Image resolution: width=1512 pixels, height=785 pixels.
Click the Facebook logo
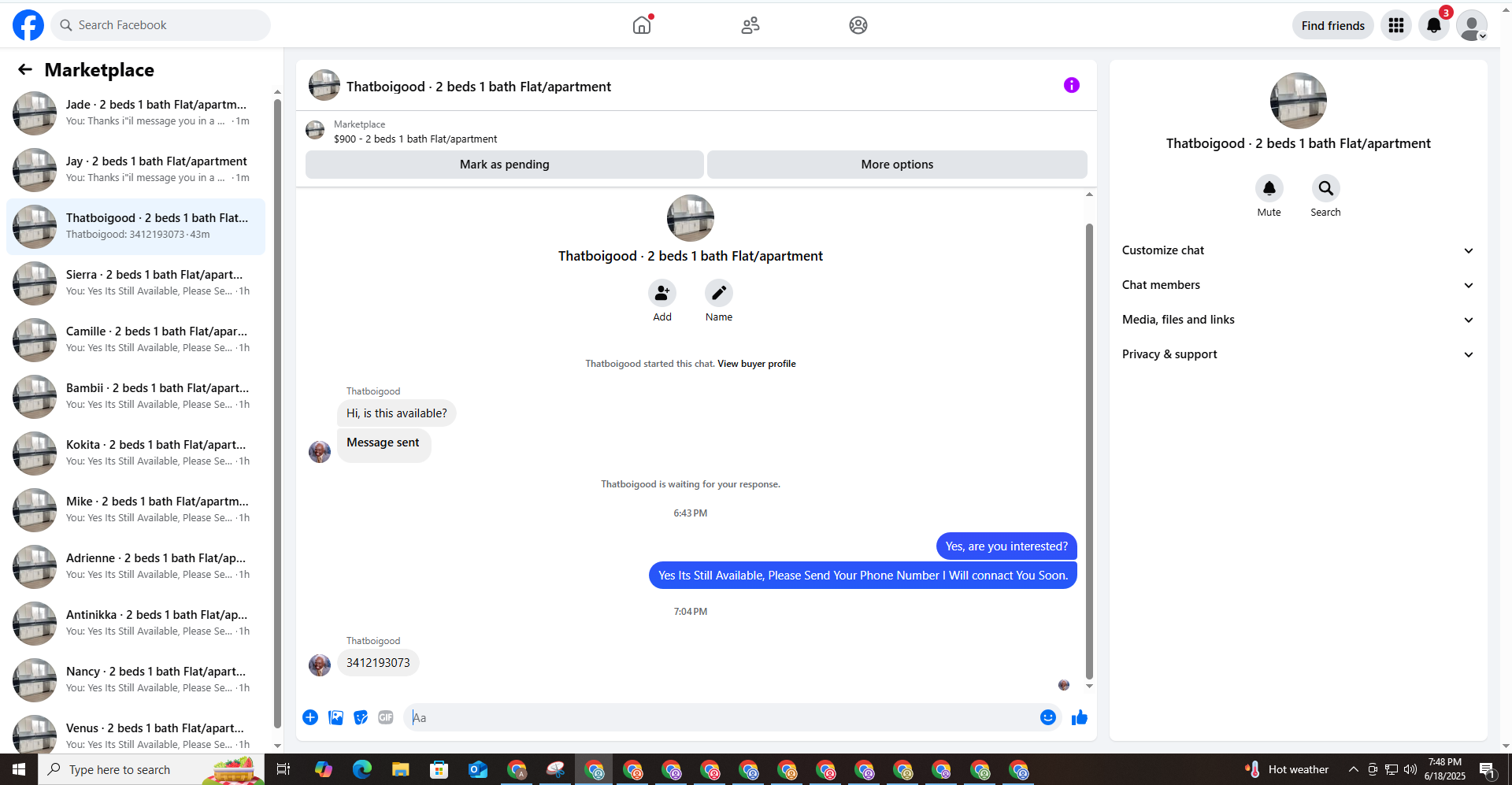click(x=28, y=25)
